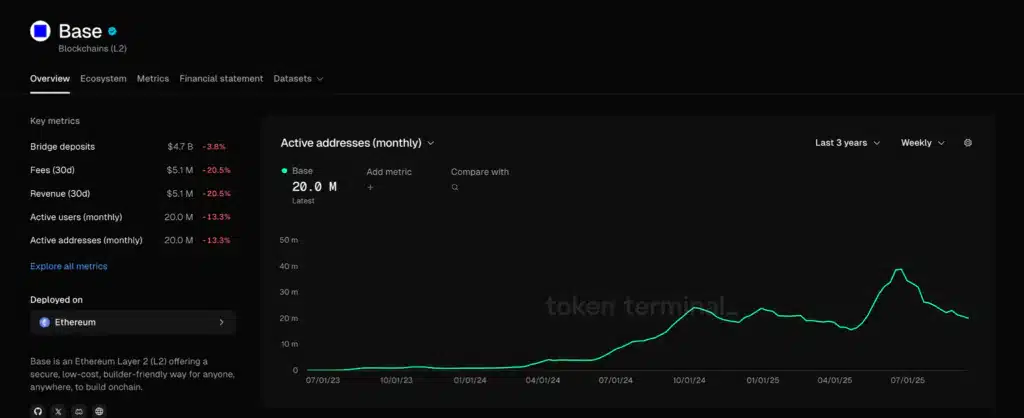This screenshot has width=1024, height=418.
Task: Open the Weekly interval dropdown
Action: [x=922, y=143]
